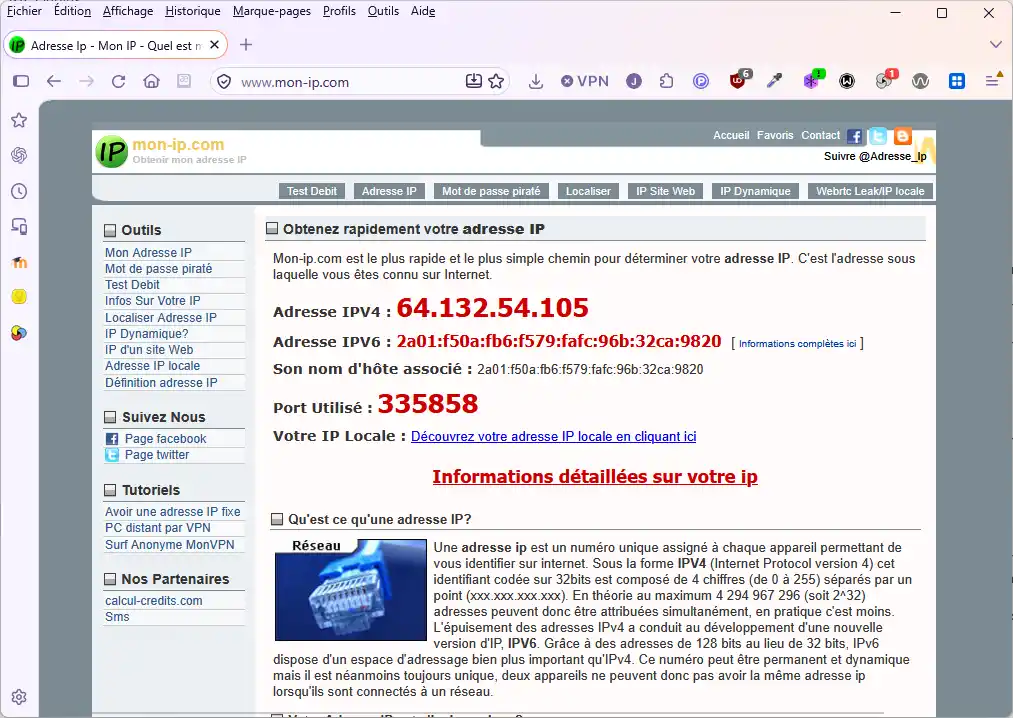Open uBlock Origin shield extension
1013x718 pixels.
[738, 80]
